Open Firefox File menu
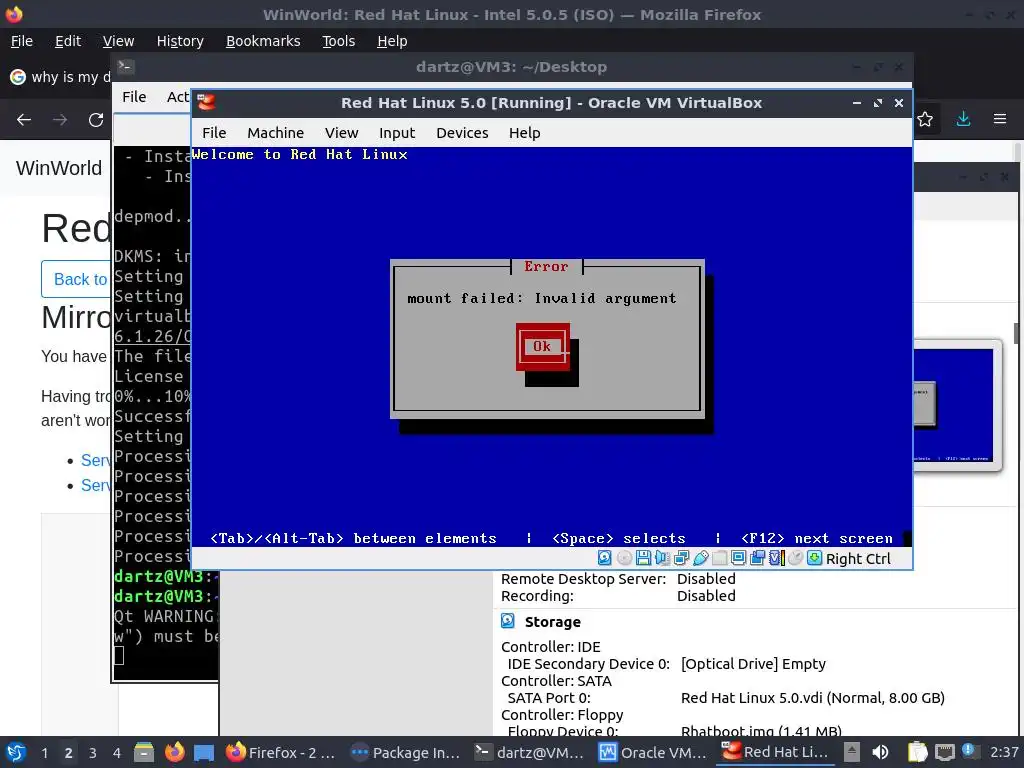 pyautogui.click(x=22, y=40)
